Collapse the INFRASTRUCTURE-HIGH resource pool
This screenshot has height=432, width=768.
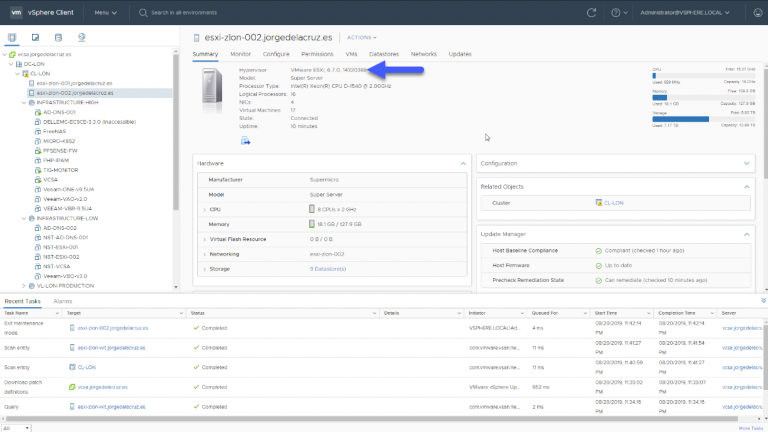pyautogui.click(x=24, y=102)
